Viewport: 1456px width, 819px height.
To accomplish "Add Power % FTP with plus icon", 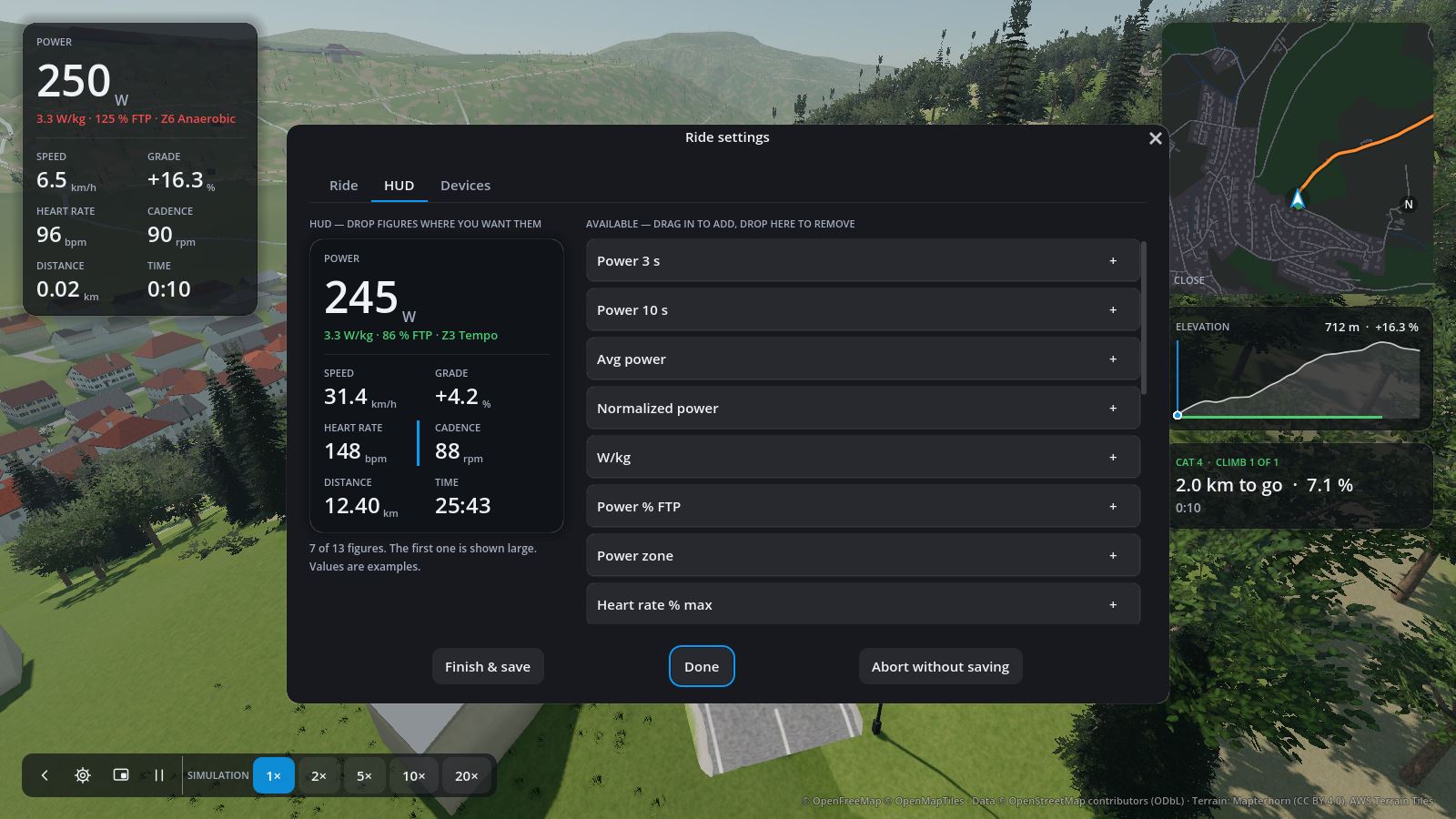I will [x=1113, y=507].
